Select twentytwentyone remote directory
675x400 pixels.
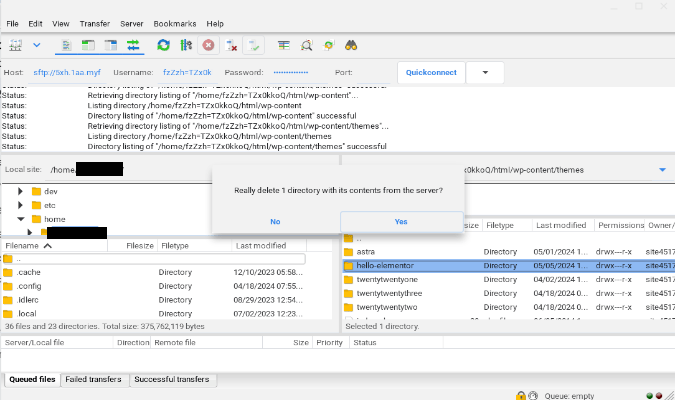[x=509, y=279]
